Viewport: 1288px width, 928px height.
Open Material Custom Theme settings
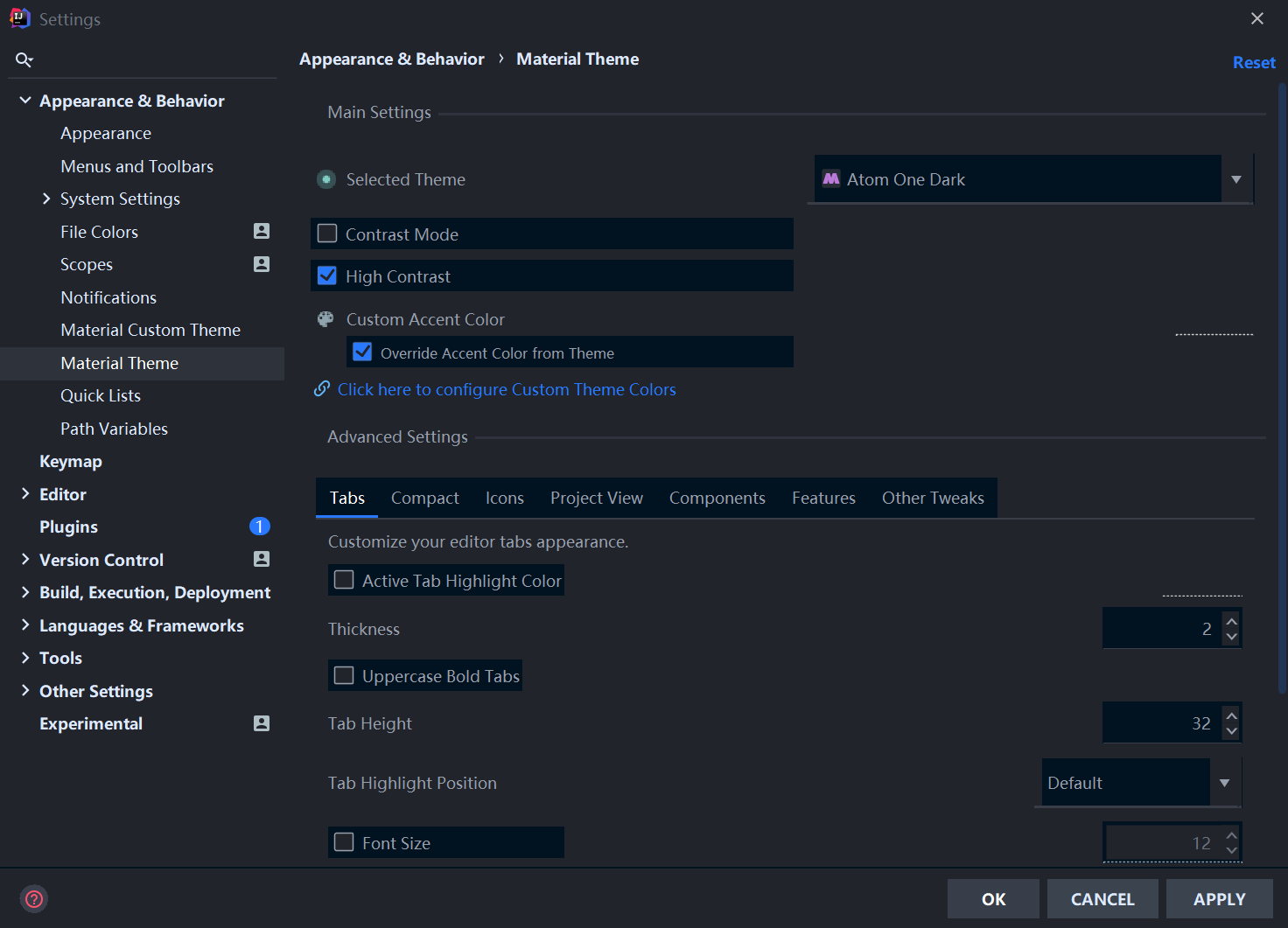click(150, 330)
